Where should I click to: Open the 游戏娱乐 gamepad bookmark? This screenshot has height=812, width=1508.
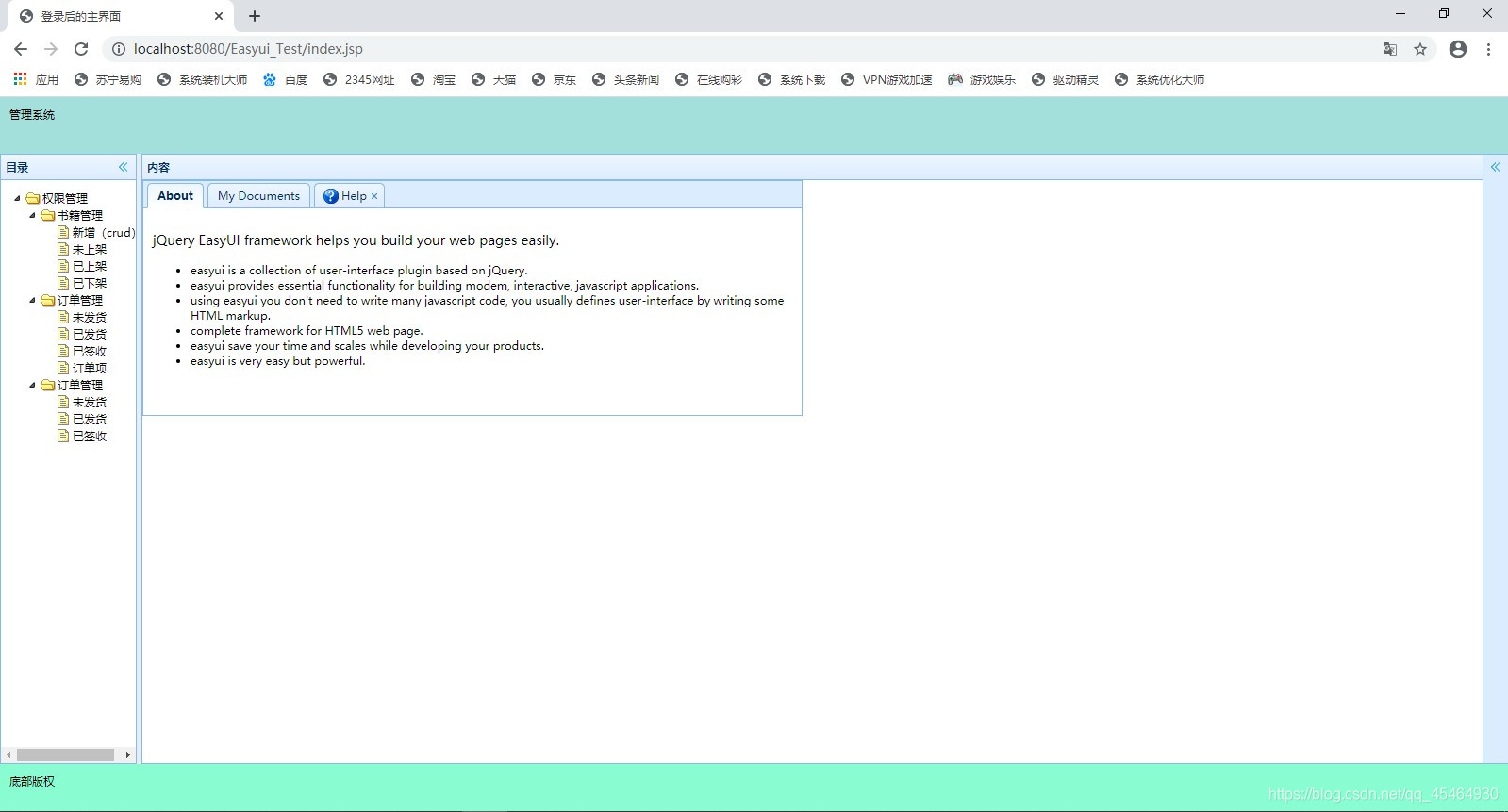click(982, 79)
